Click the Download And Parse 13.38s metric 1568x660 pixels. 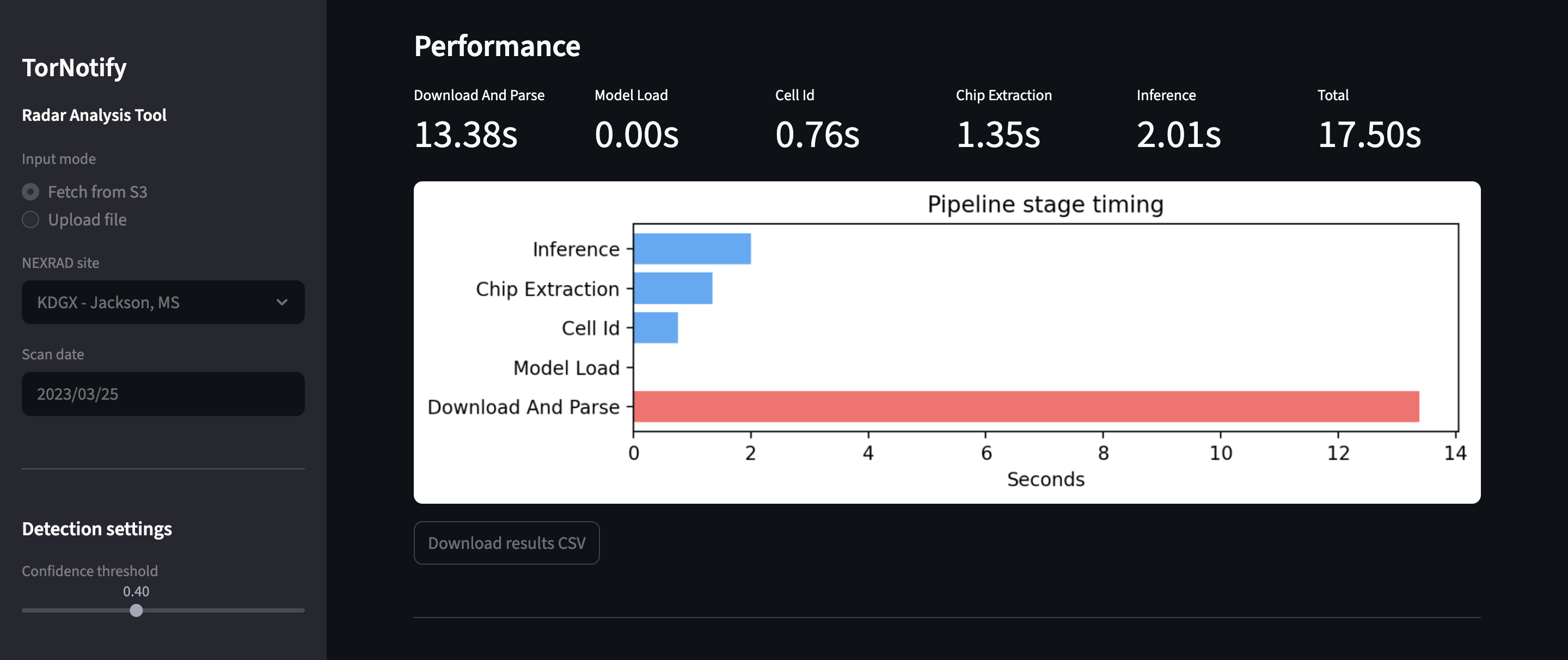(x=465, y=134)
